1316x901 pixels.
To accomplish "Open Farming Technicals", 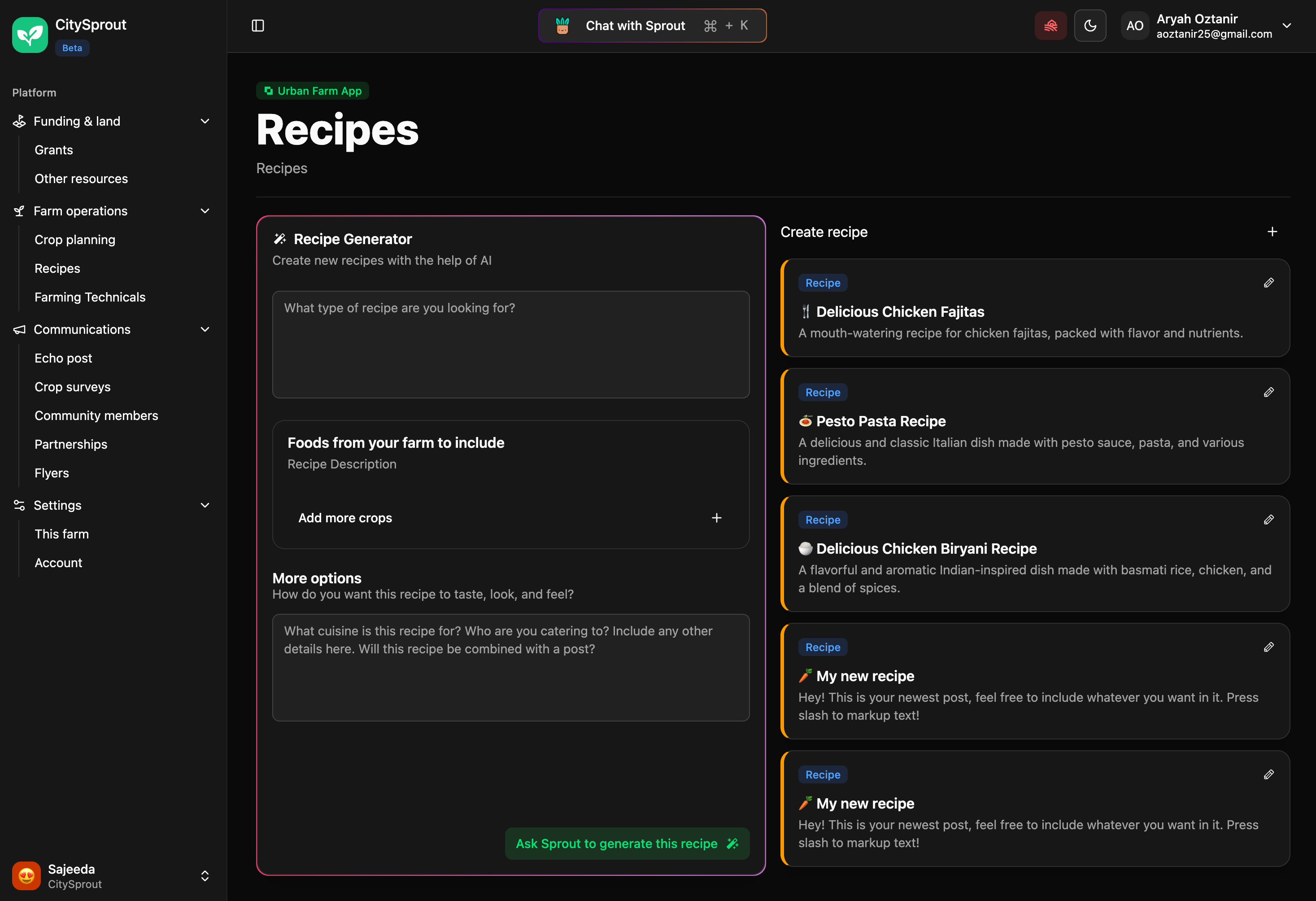I will click(90, 297).
